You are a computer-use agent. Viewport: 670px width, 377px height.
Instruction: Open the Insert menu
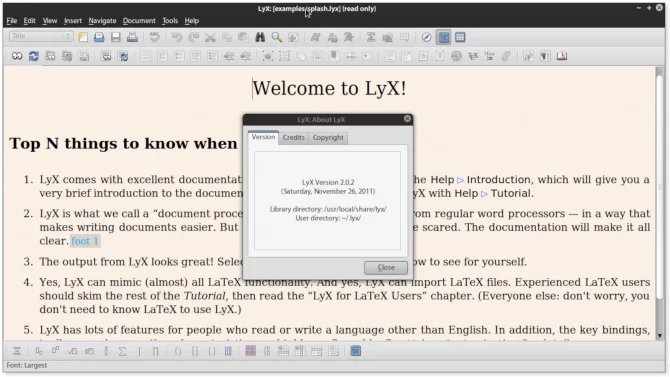point(73,21)
